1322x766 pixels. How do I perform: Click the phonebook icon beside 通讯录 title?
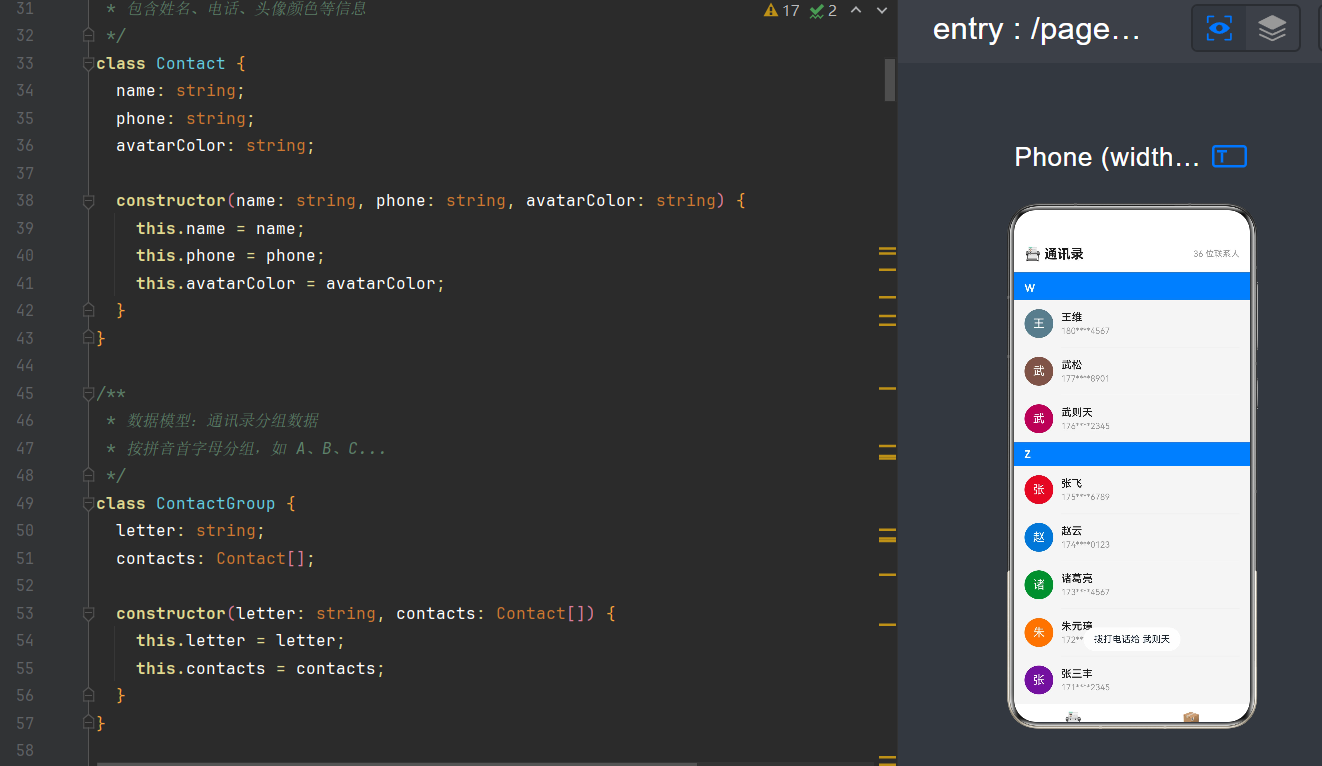click(1033, 254)
